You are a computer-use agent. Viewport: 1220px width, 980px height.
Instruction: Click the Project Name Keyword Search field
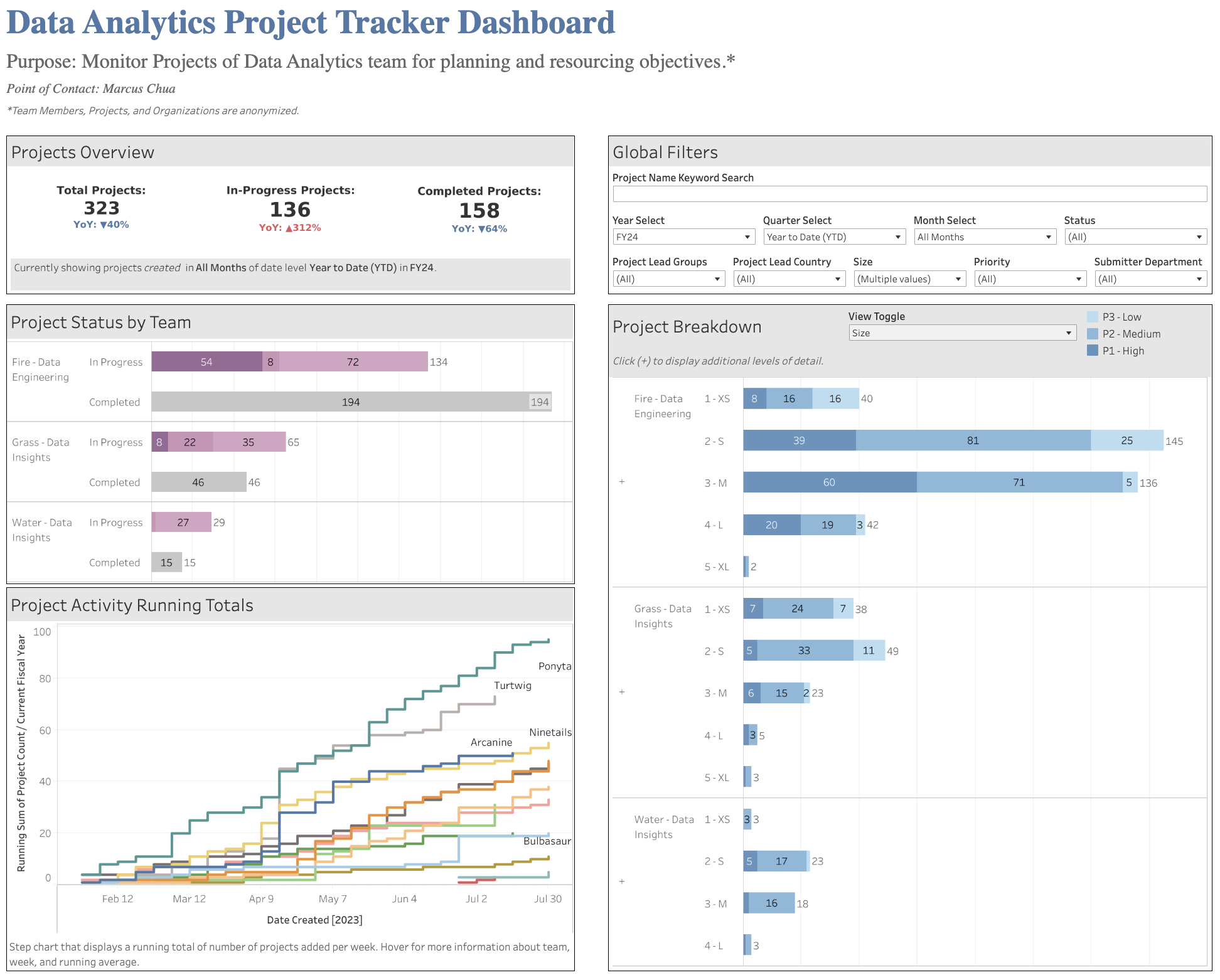(x=909, y=194)
